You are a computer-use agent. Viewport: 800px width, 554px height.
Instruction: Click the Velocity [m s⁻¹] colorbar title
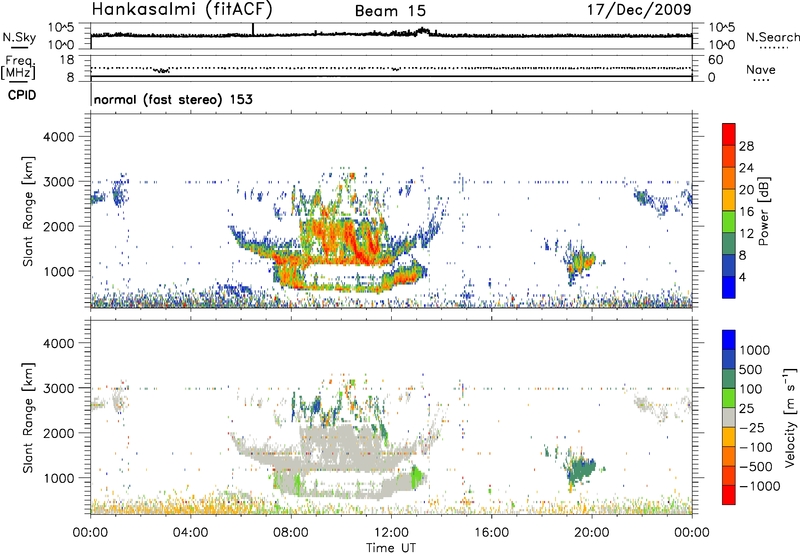coord(790,417)
